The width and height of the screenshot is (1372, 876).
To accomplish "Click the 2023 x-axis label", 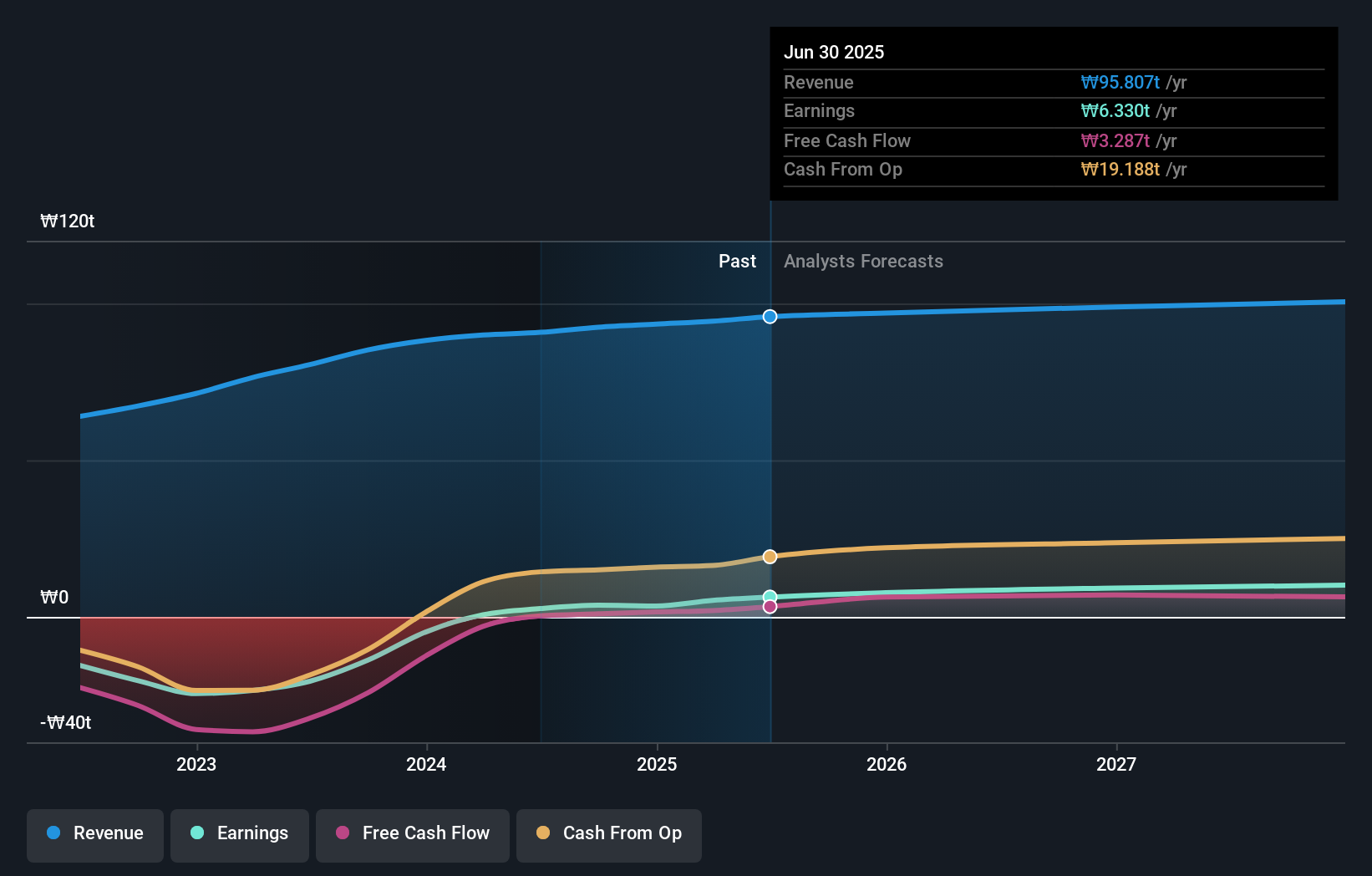I will 196,764.
